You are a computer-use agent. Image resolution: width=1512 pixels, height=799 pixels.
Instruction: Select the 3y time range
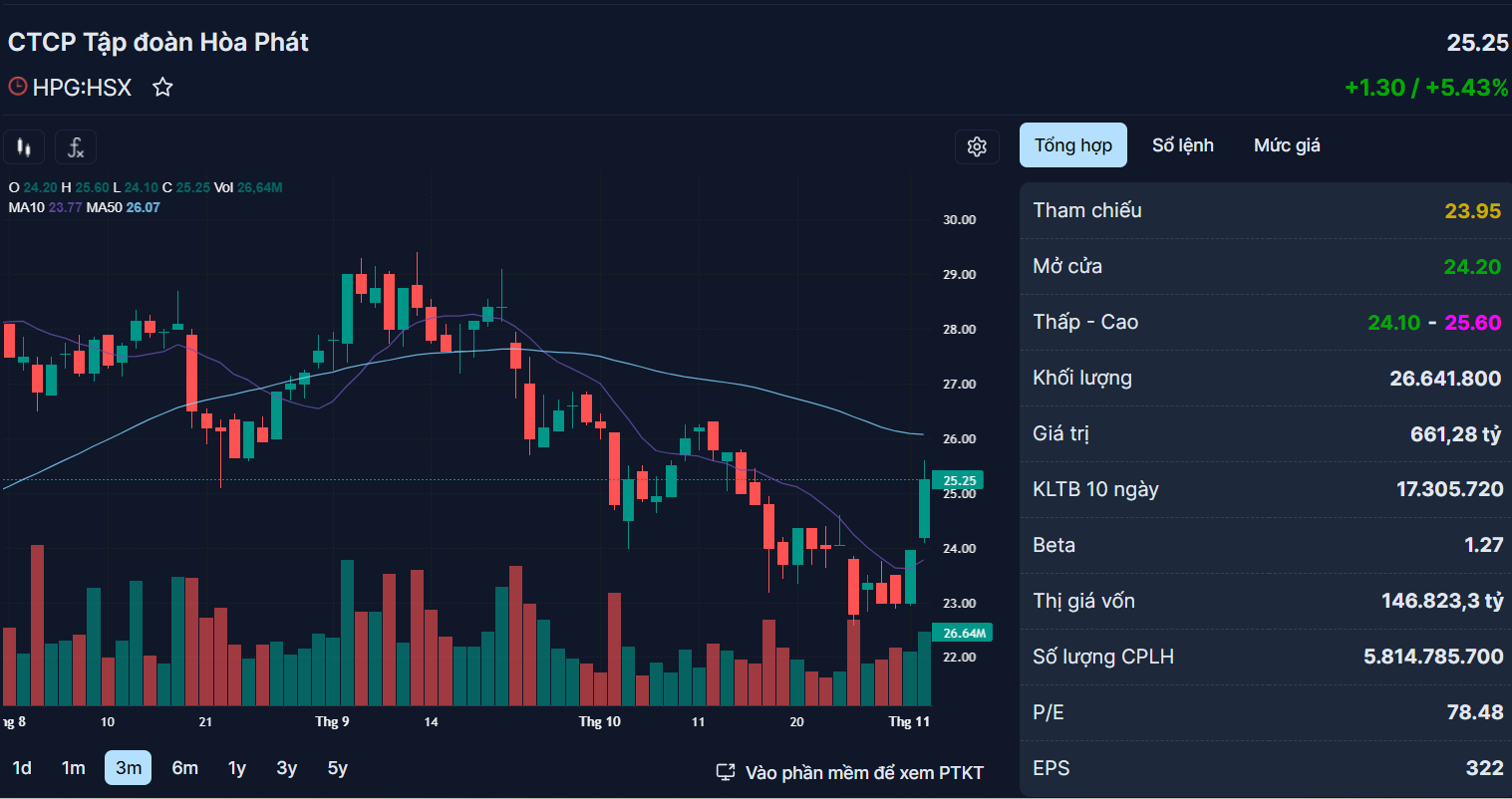[x=287, y=768]
